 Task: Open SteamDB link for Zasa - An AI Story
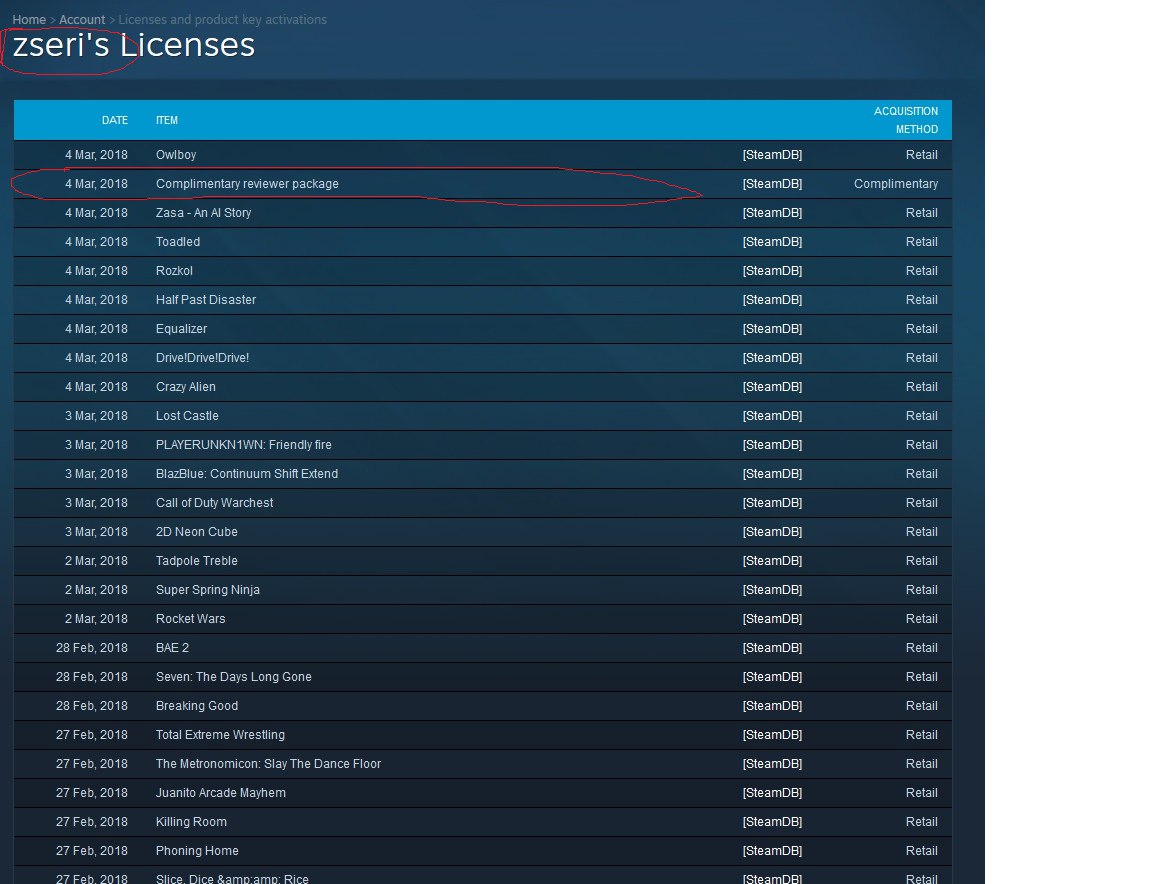(x=772, y=213)
